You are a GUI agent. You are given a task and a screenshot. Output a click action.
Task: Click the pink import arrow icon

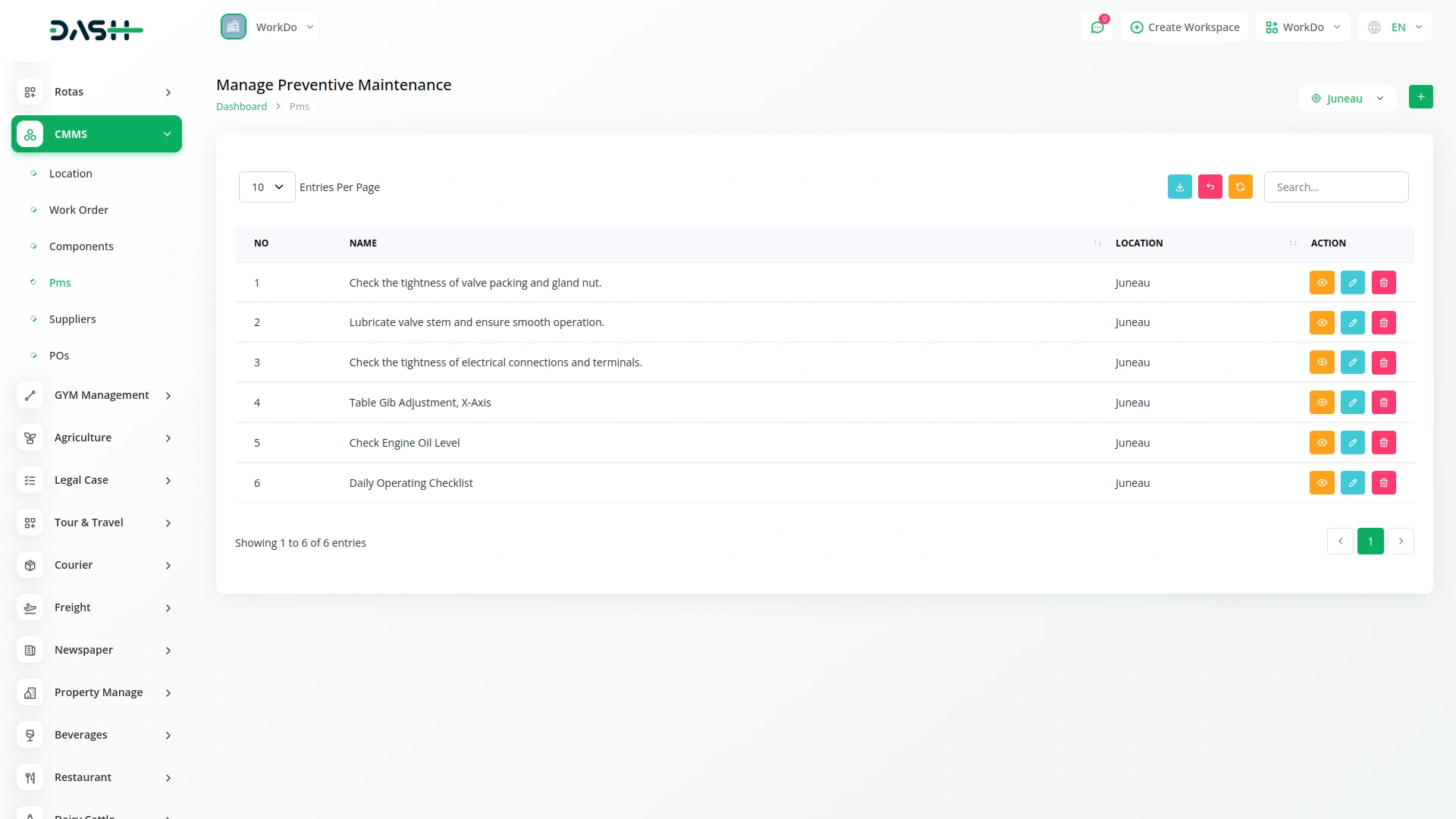(x=1210, y=187)
